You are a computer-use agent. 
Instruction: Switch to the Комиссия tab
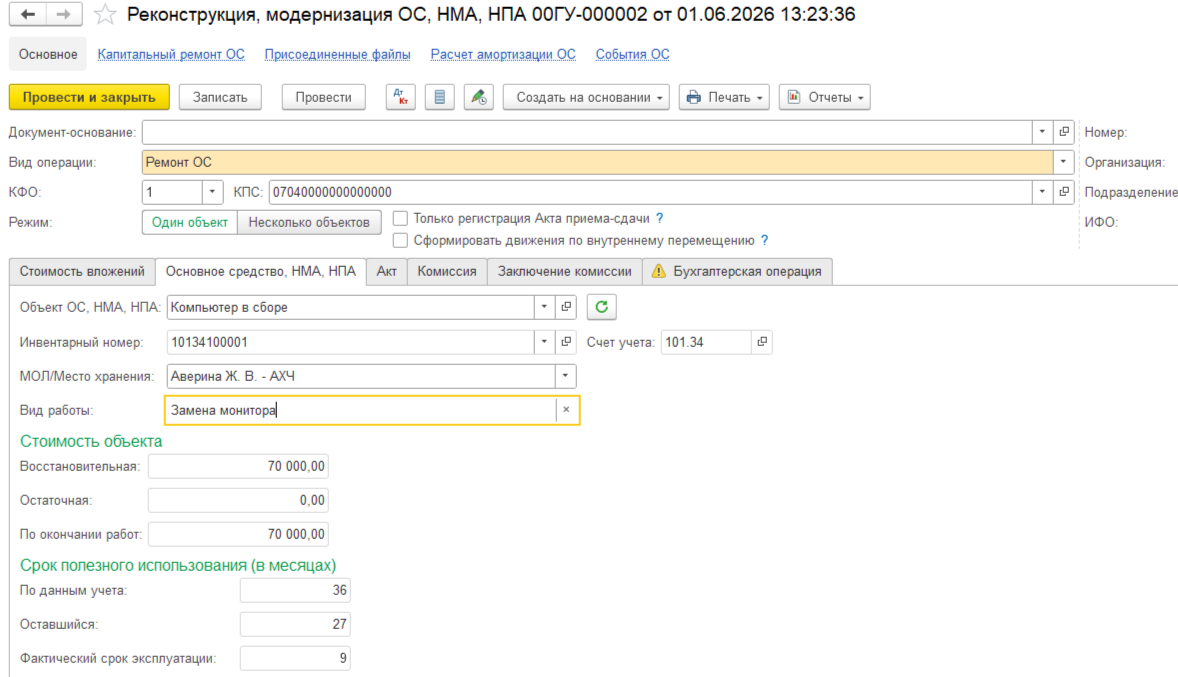coord(447,271)
